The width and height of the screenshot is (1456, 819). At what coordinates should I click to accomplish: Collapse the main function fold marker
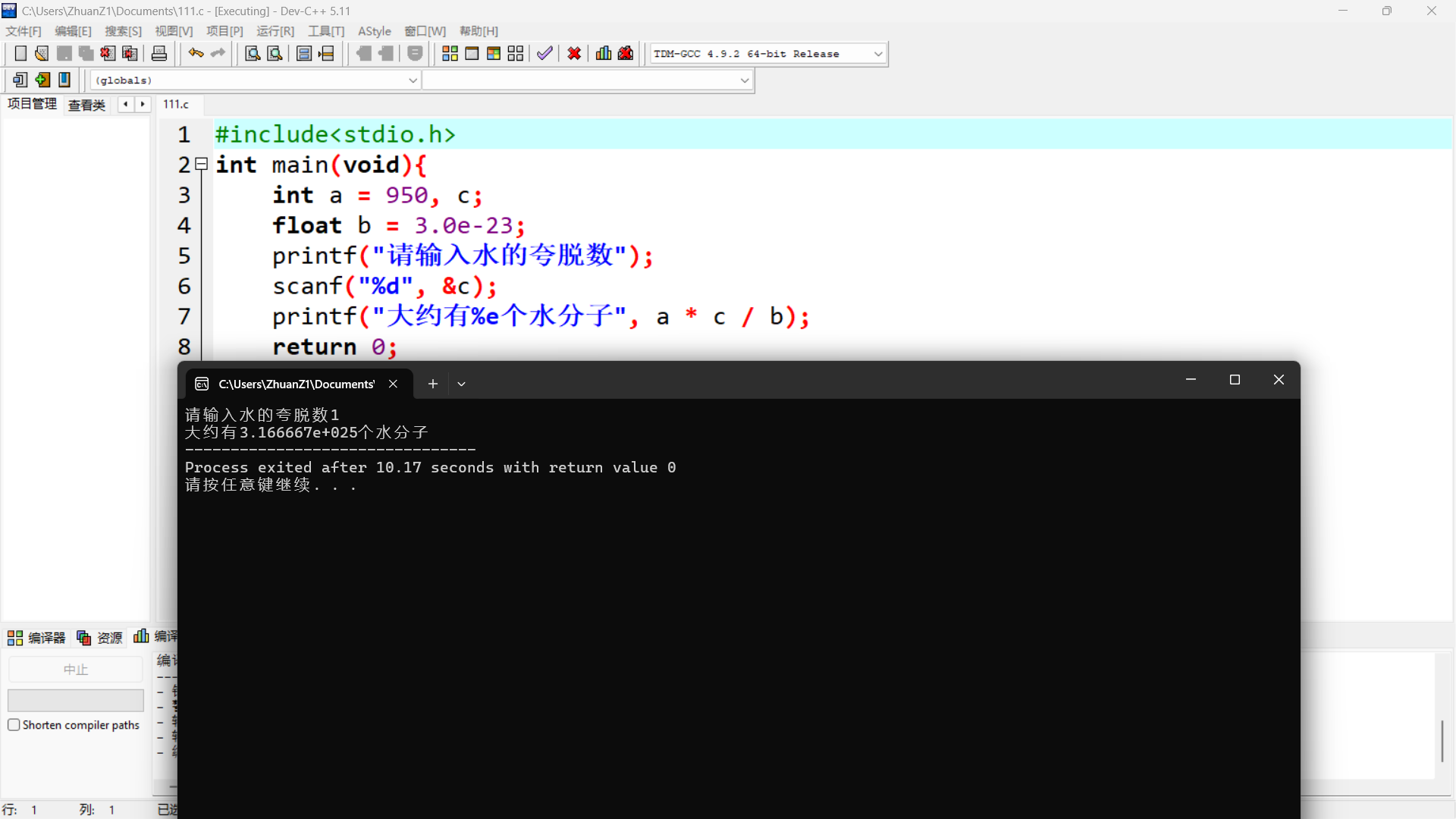coord(202,164)
